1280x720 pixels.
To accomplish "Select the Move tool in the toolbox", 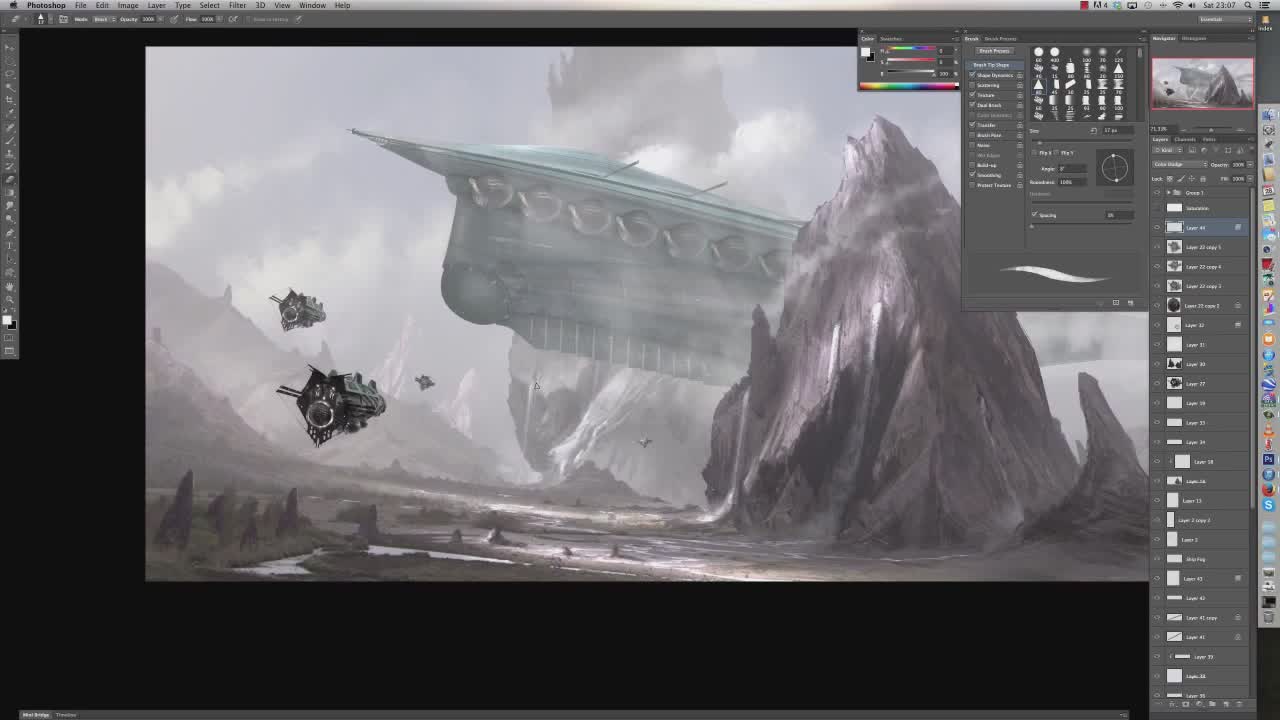I will pyautogui.click(x=10, y=48).
